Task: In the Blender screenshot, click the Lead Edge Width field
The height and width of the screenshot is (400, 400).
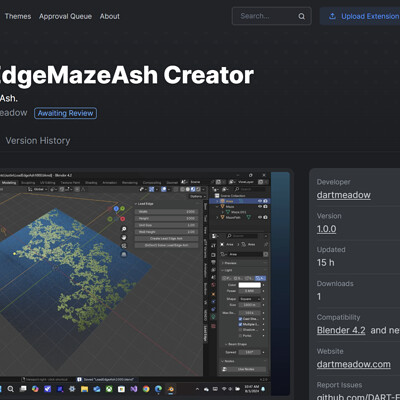Action: pos(166,212)
